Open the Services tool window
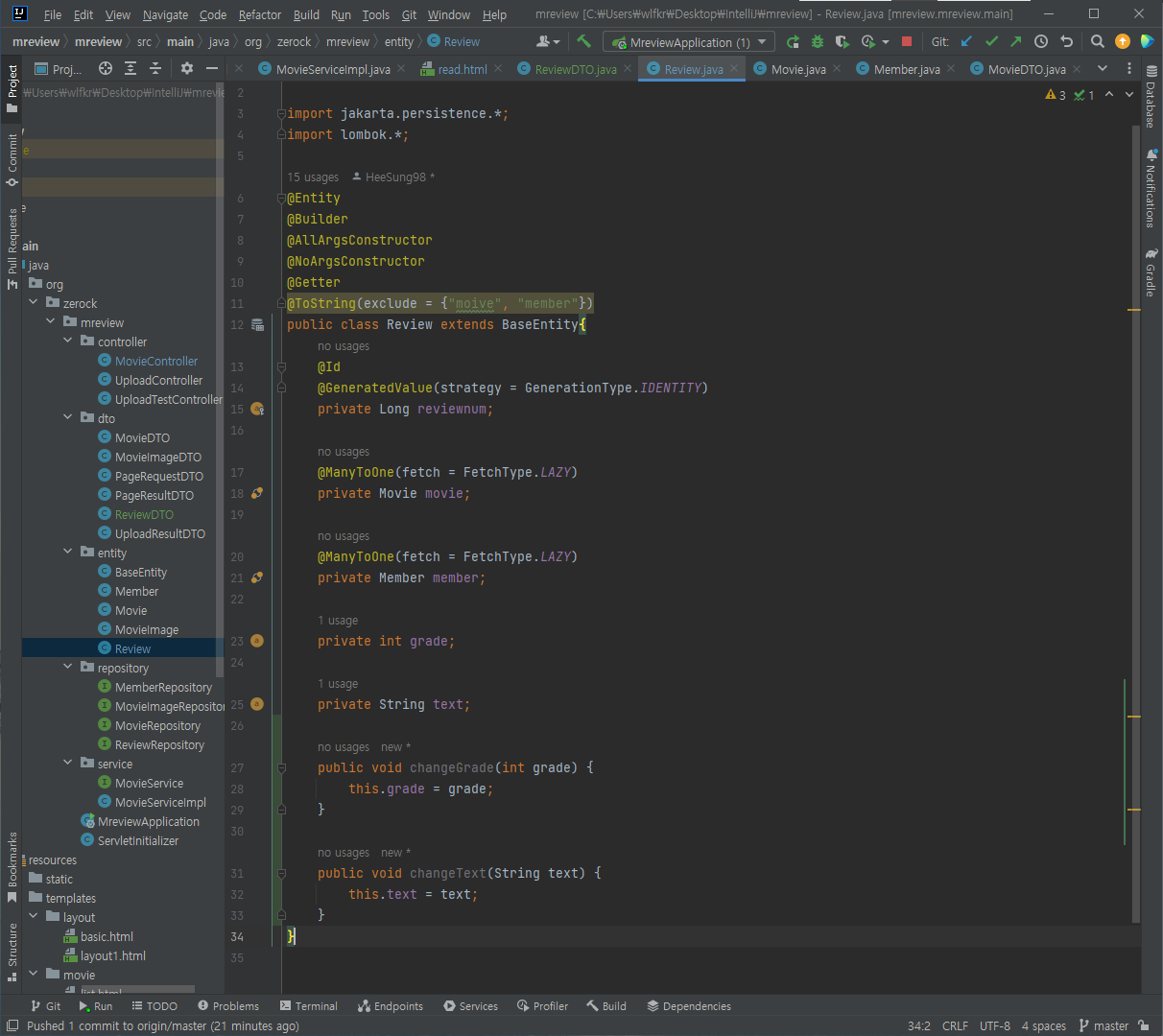 (x=470, y=1006)
